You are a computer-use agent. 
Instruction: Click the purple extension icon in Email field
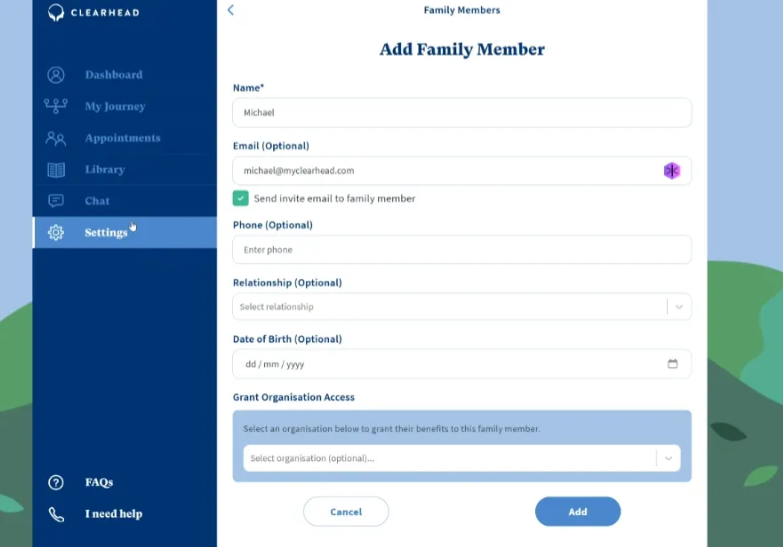(672, 171)
